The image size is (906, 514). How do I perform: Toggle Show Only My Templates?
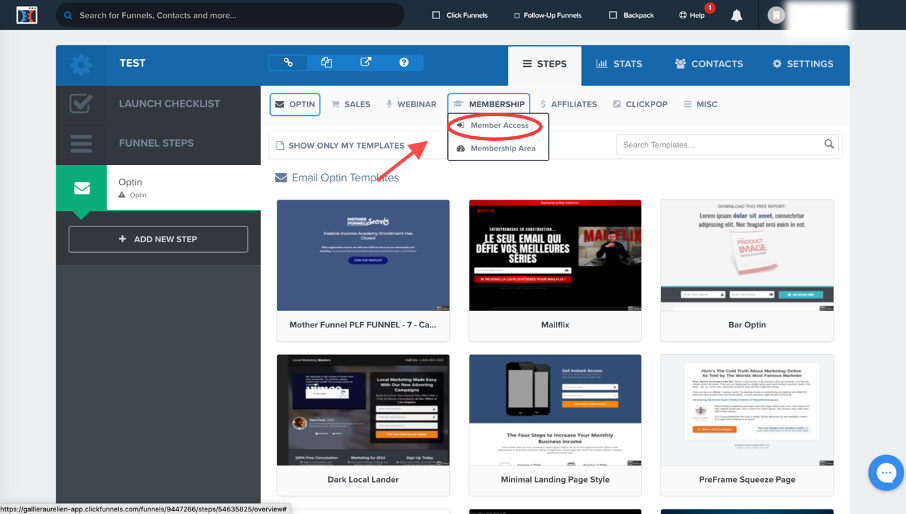[340, 146]
